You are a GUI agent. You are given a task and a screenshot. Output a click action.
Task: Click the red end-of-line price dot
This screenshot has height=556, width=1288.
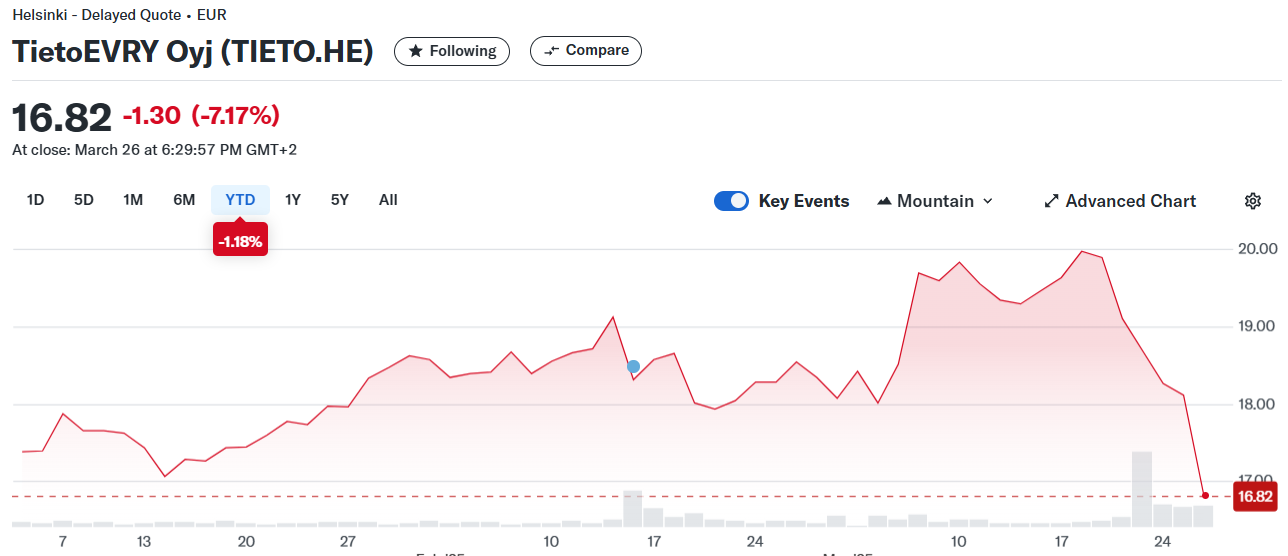point(1205,496)
